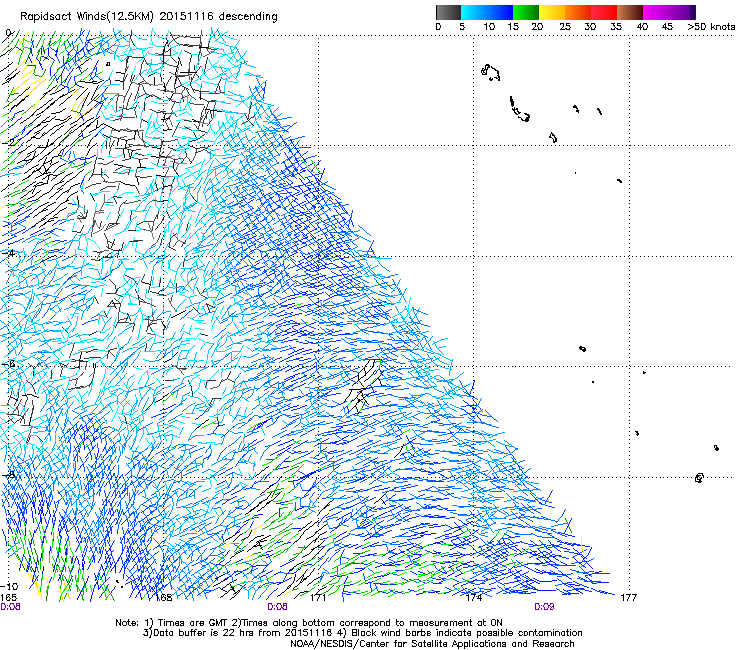Image resolution: width=740 pixels, height=650 pixels.
Task: Click the northernmost island outline right of the 174 gridline
Action: click(x=491, y=73)
